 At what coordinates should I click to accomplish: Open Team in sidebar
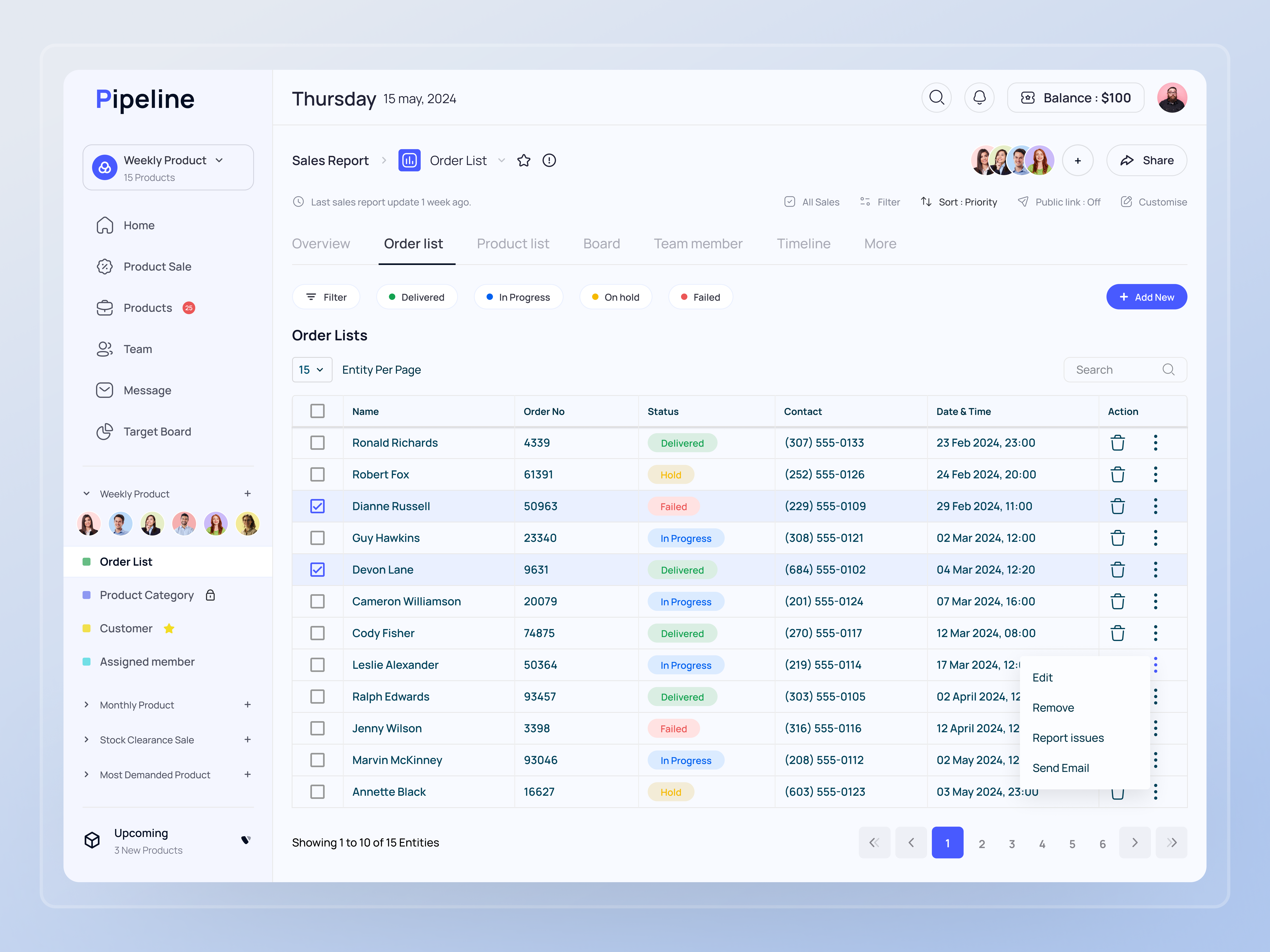124,349
